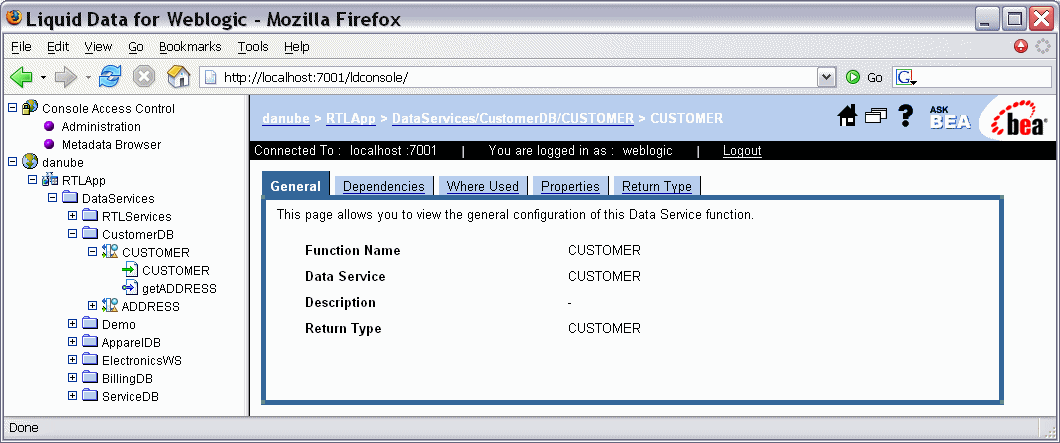Collapse the DataServices folder node
Screen dimensions: 1060x443
52,198
